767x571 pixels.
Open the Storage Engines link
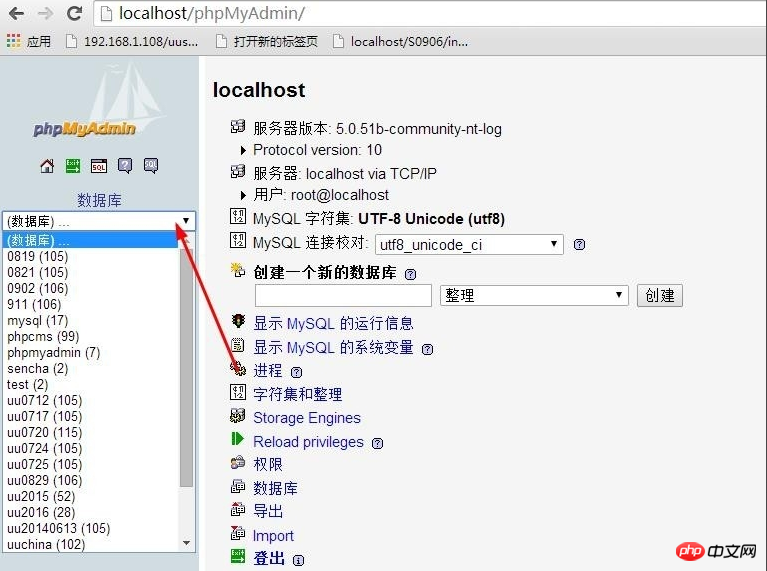tap(306, 418)
